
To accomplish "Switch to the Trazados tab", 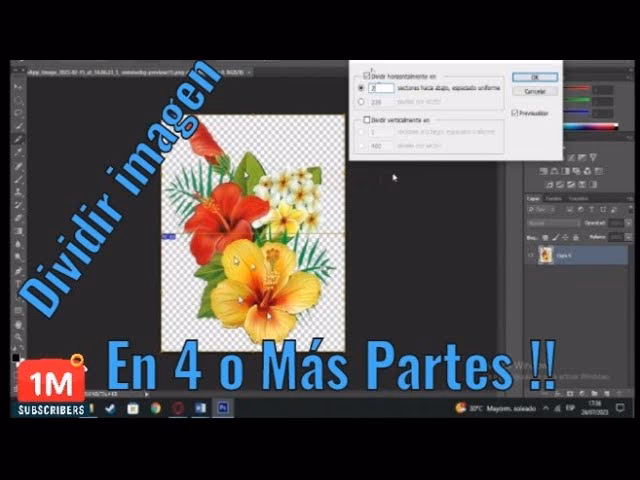I will tap(578, 198).
